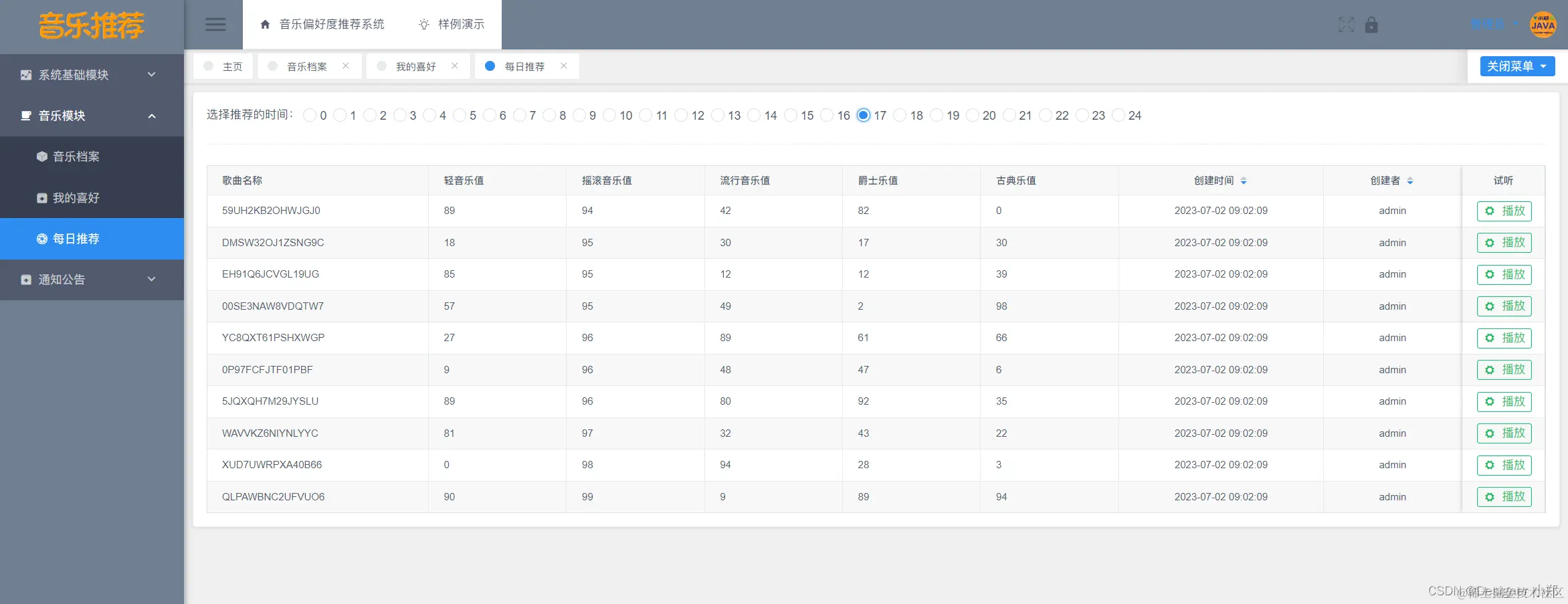Screen dimensions: 1568x604
Task: Switch to the 主页 tab
Action: 223,66
